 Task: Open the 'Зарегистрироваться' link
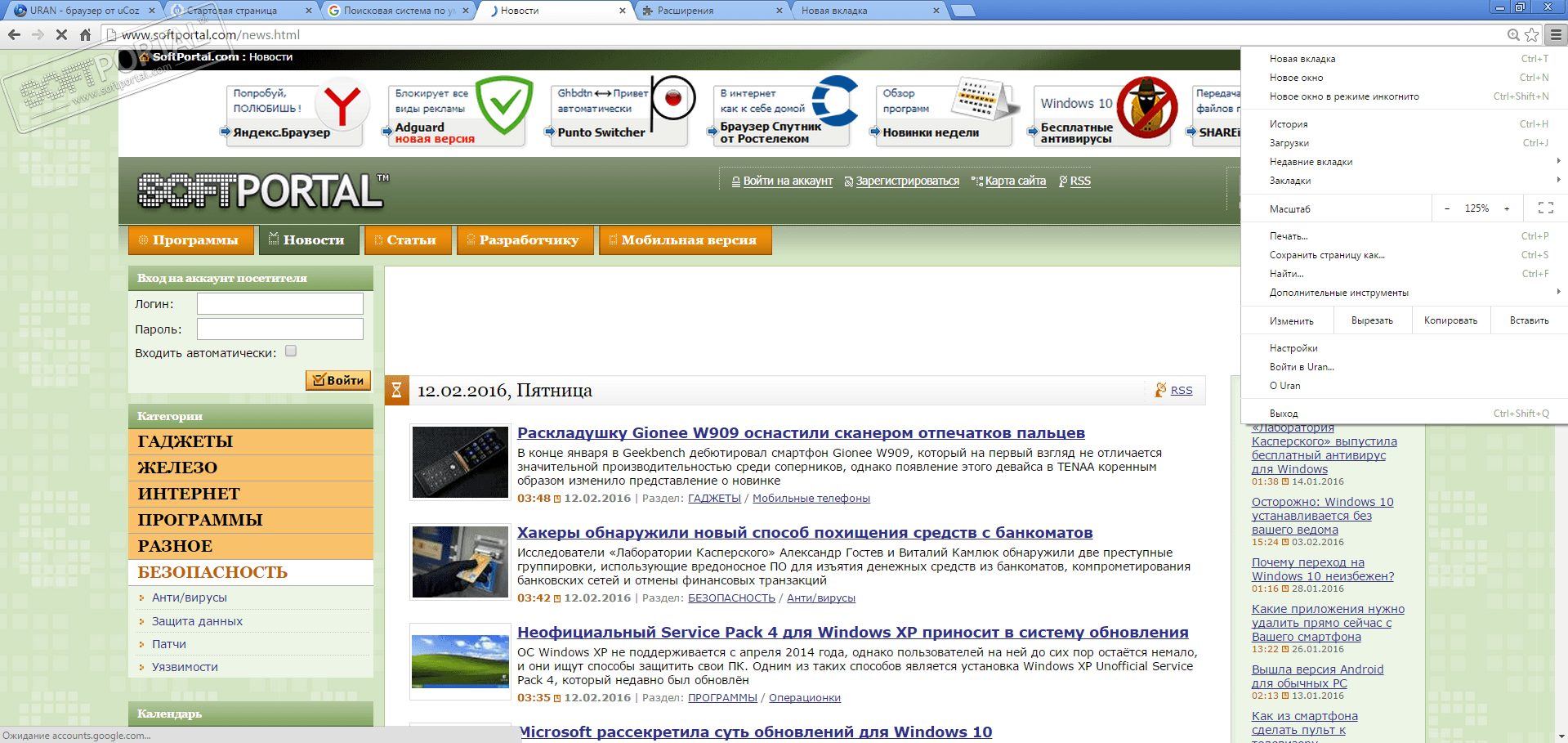[908, 181]
